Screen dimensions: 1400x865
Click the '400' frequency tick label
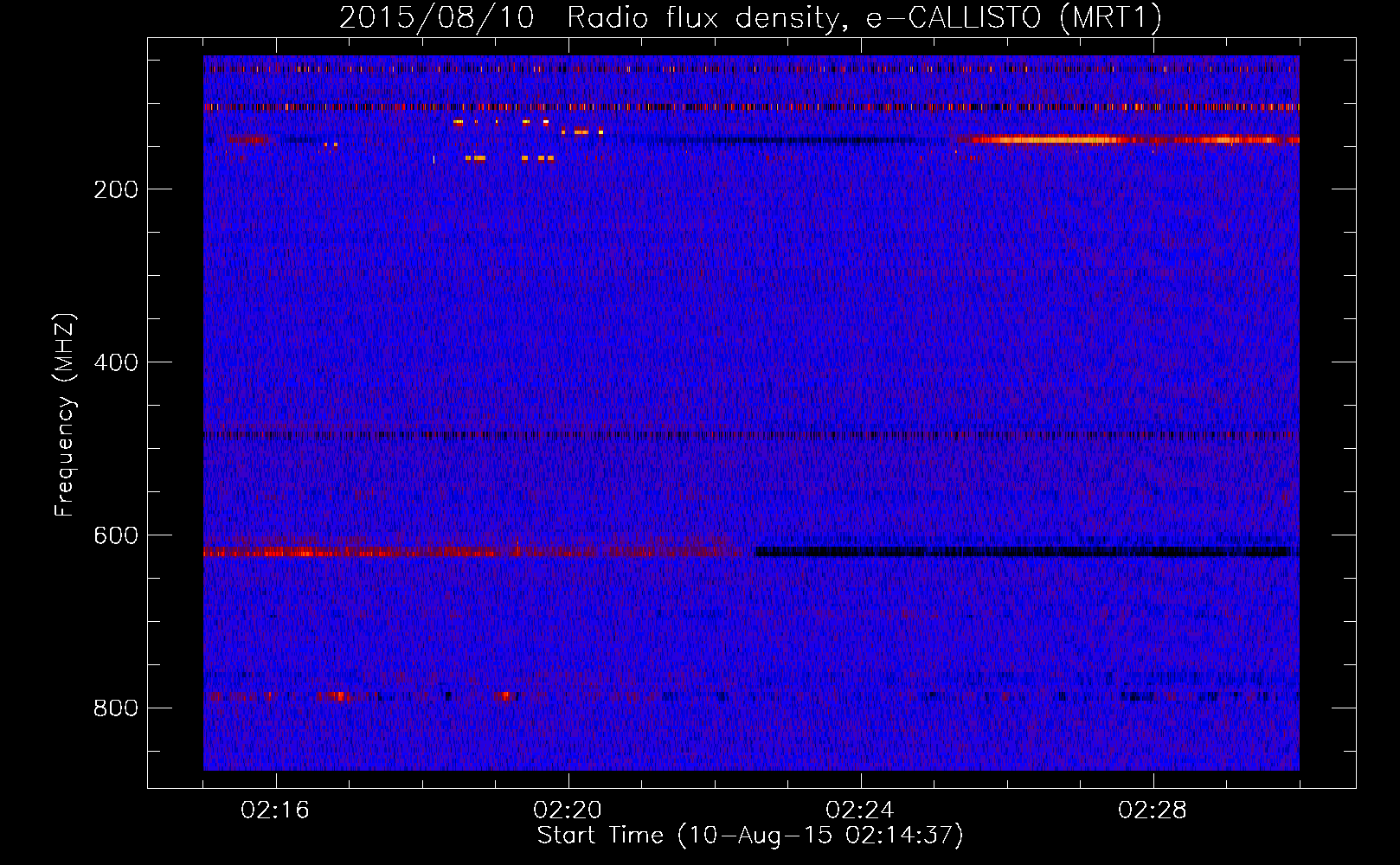click(116, 362)
